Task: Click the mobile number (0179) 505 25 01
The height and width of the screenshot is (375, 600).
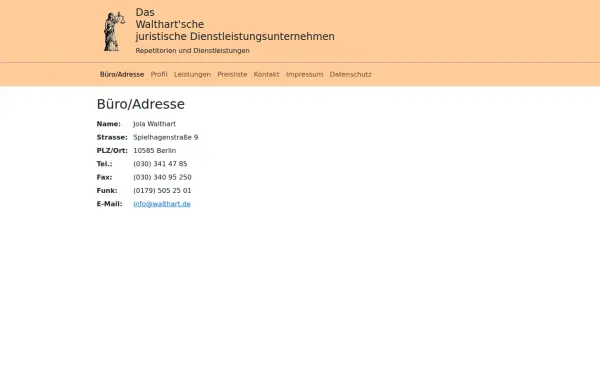Action: pyautogui.click(x=162, y=191)
